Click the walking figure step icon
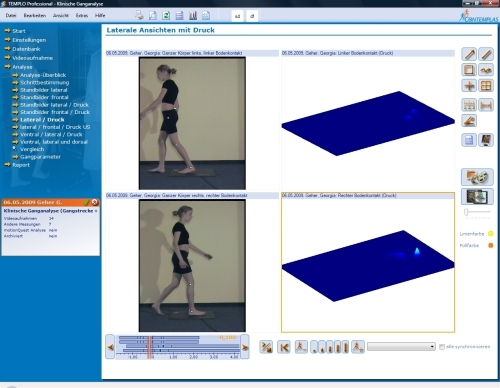500x388 pixels. click(301, 347)
